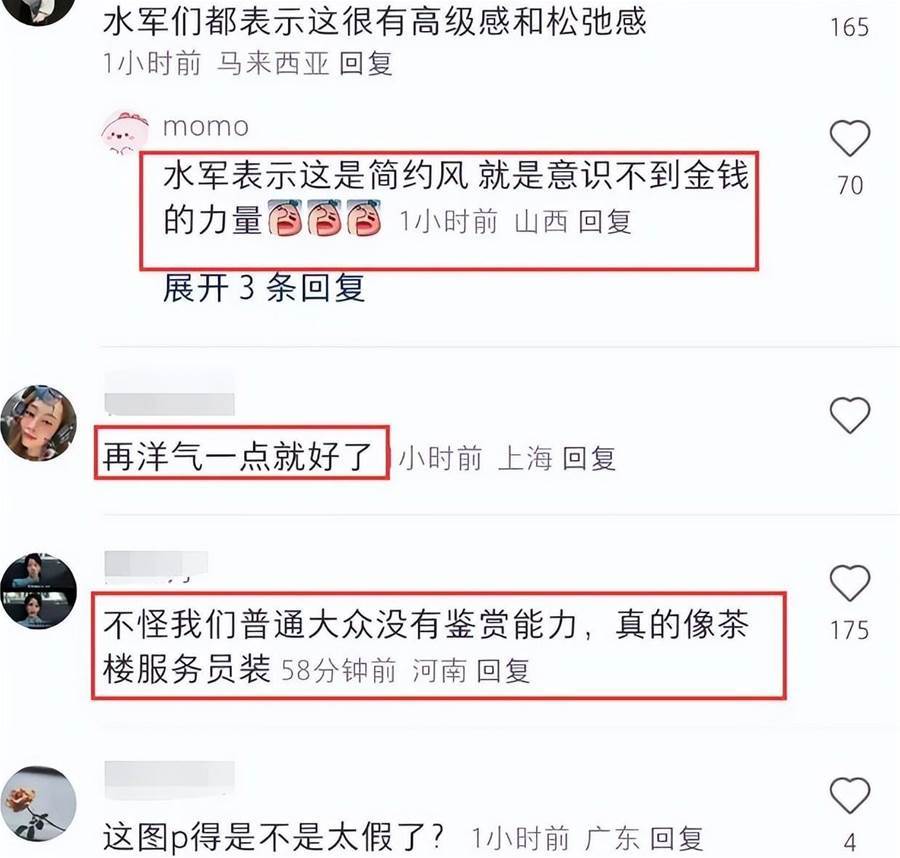Tap heart on 这图p得是不是太假了 comment
Image resolution: width=900 pixels, height=858 pixels.
click(x=849, y=795)
